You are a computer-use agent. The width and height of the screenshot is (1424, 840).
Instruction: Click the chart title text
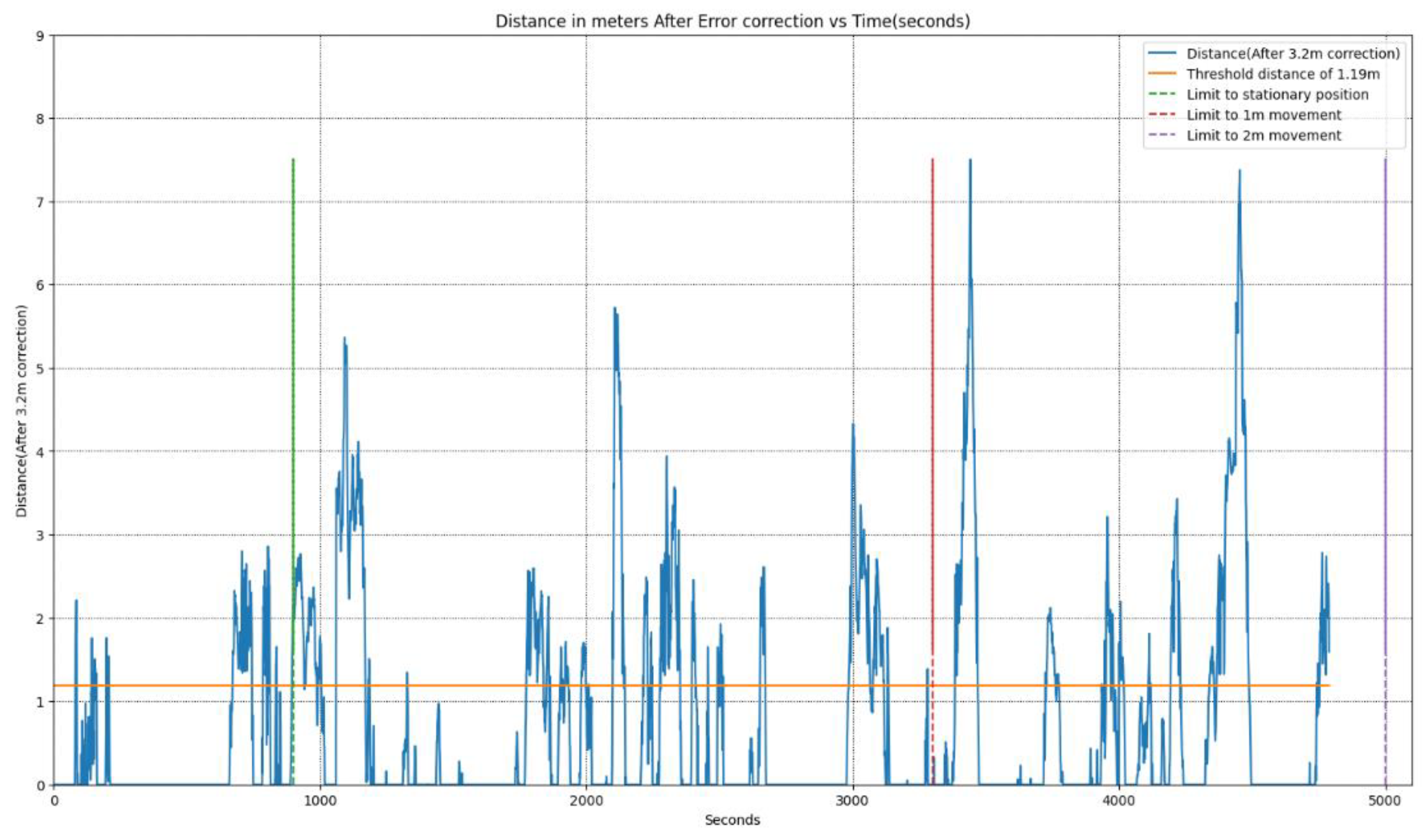click(732, 21)
